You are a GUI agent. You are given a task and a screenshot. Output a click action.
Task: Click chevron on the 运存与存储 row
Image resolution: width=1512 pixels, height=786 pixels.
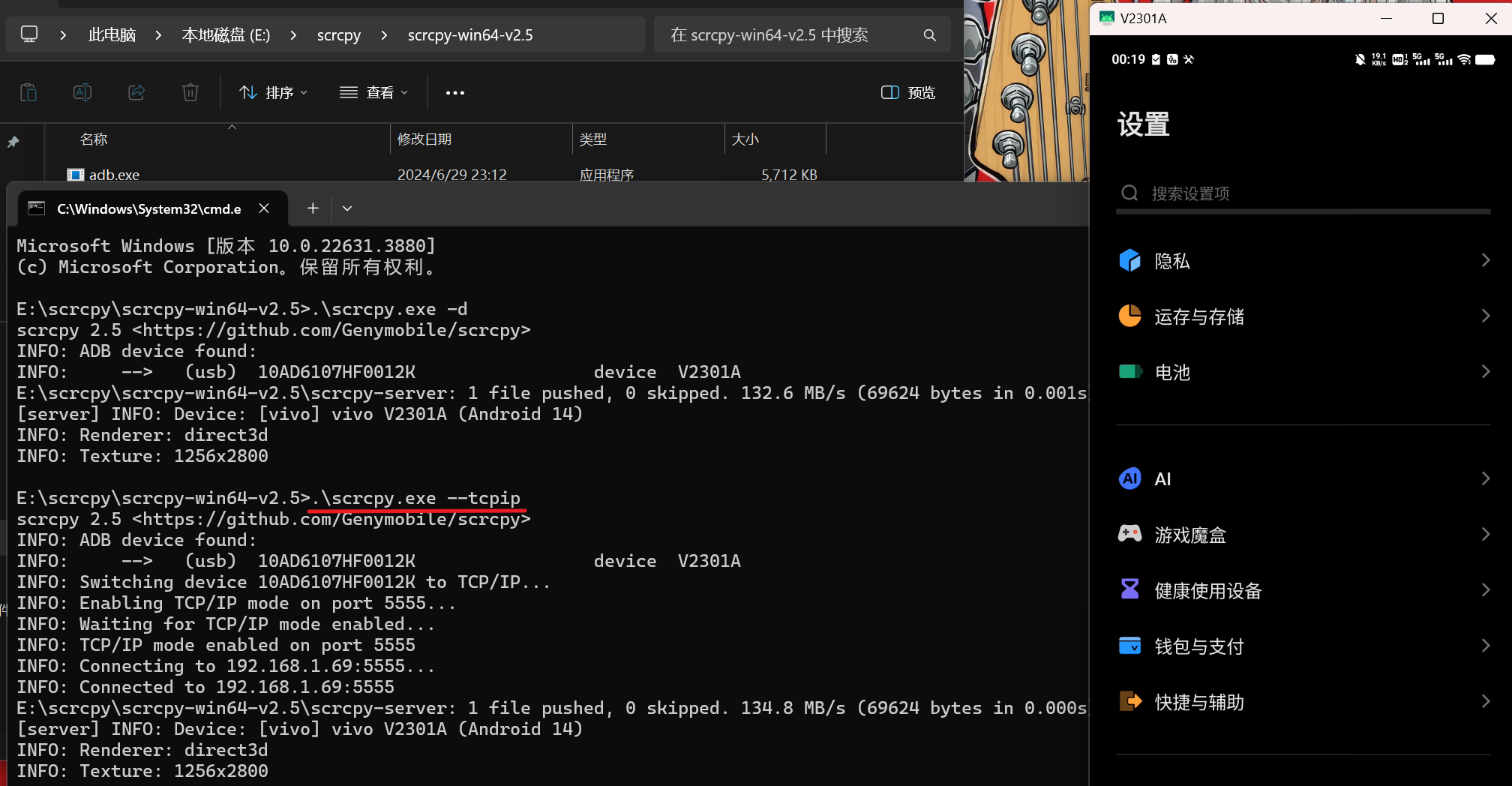tap(1486, 316)
